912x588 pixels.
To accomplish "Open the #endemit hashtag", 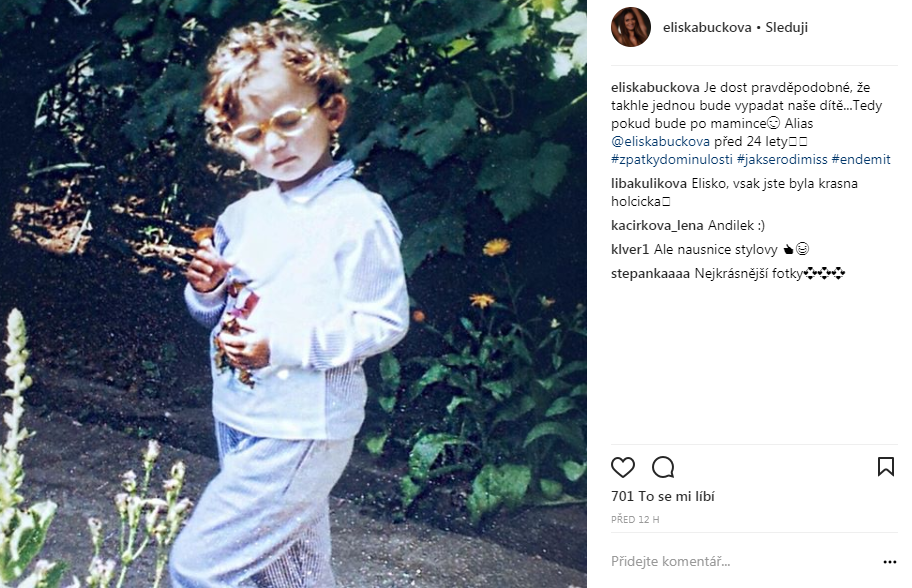I will pyautogui.click(x=861, y=159).
